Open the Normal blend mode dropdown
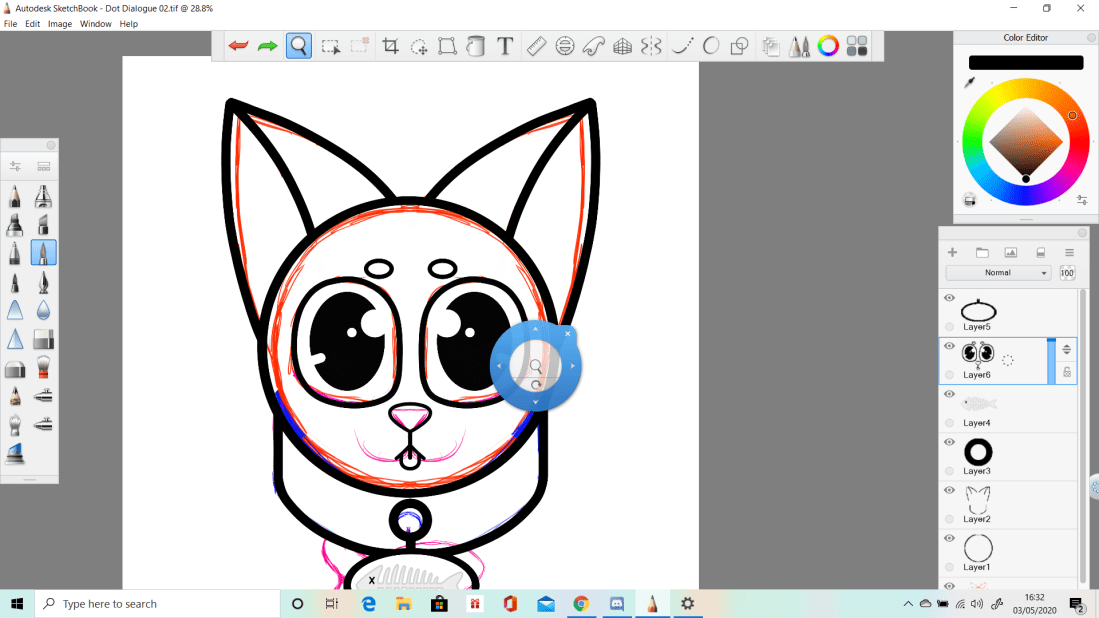The image size is (1099, 618). [x=998, y=273]
